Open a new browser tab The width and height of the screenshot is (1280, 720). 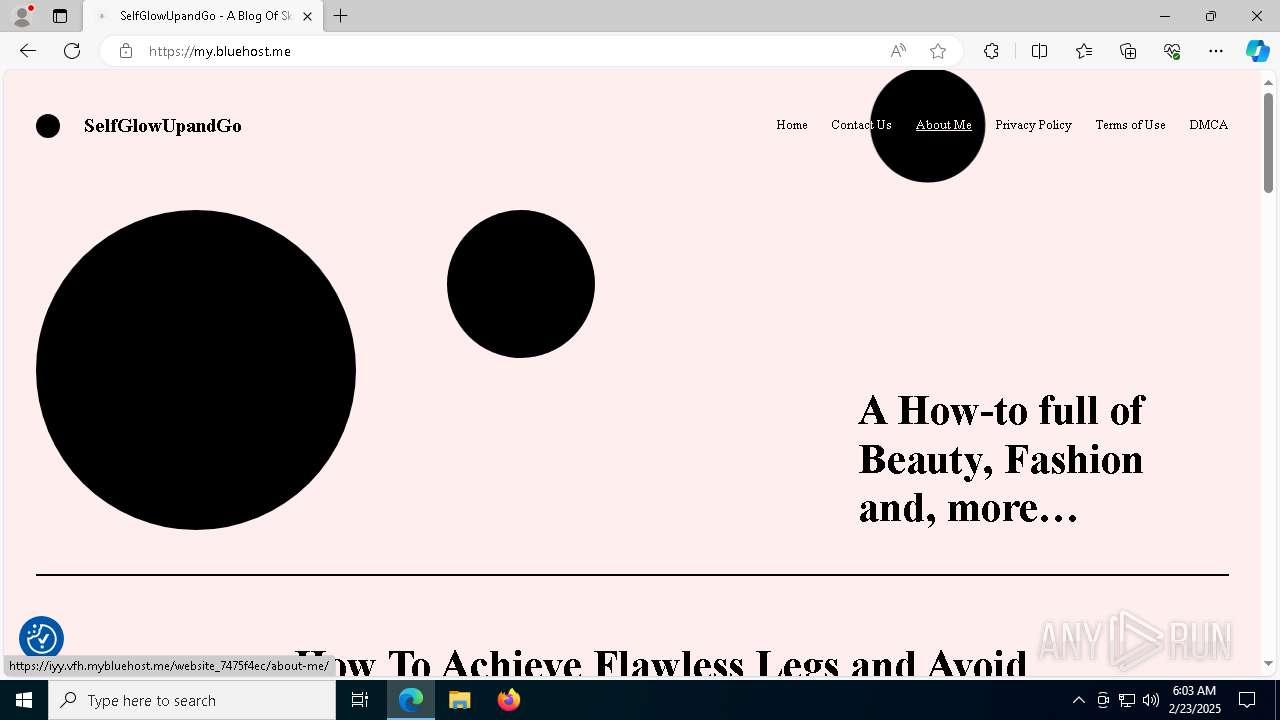[341, 16]
